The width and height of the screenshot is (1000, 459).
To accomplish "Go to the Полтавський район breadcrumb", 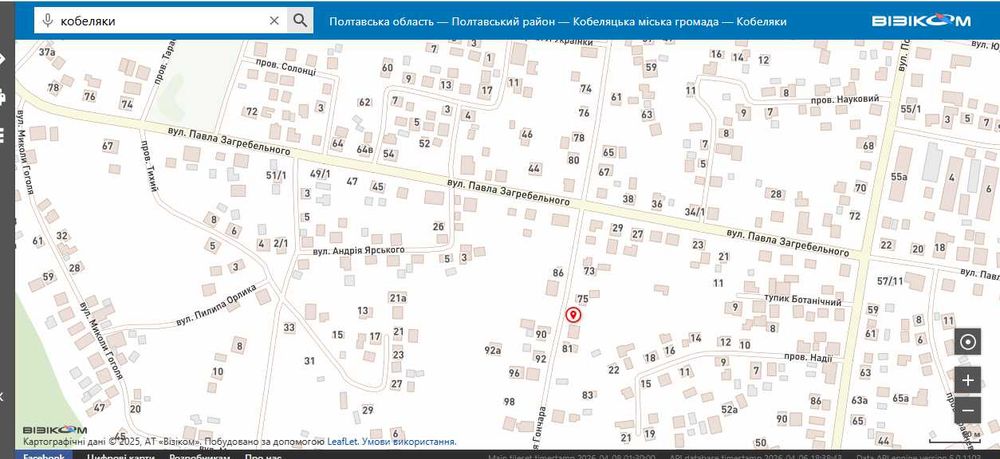I will coord(503,22).
